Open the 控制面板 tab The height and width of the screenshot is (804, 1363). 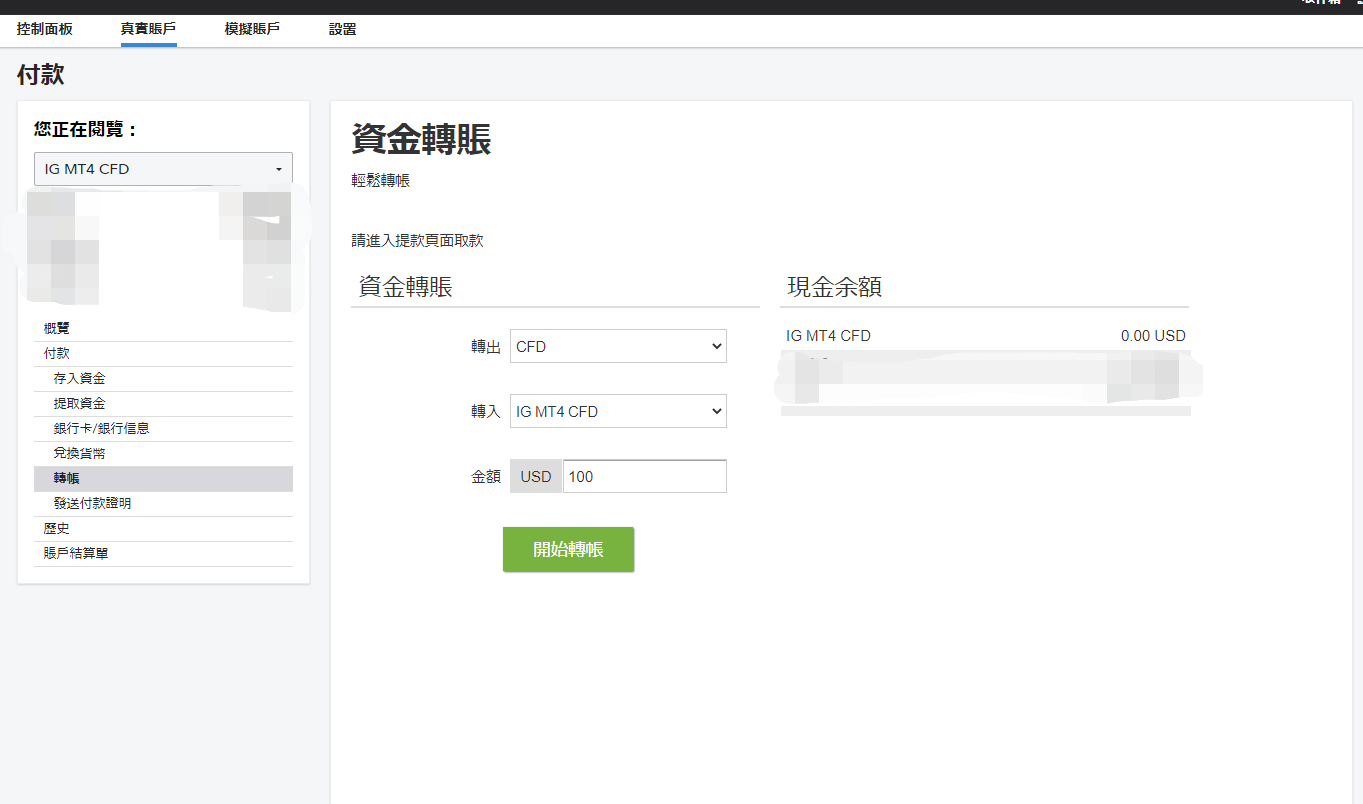pyautogui.click(x=45, y=29)
